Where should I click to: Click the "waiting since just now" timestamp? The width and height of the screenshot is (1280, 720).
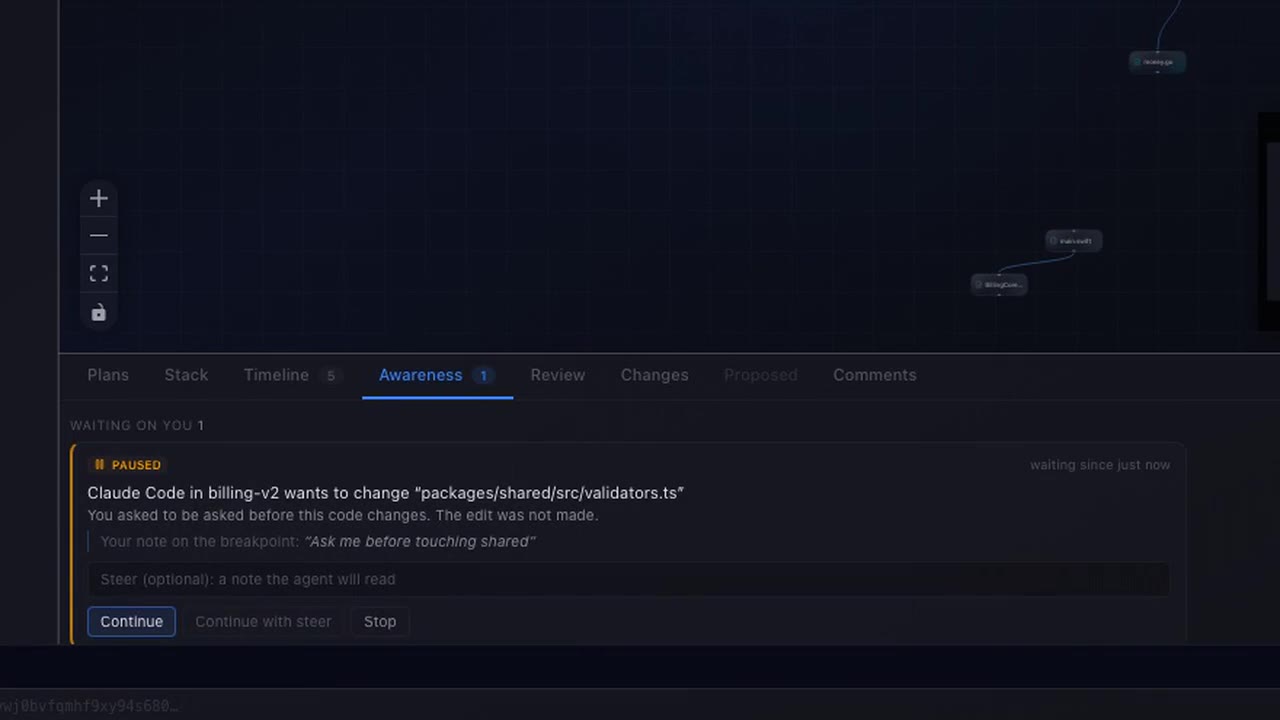pyautogui.click(x=1100, y=465)
